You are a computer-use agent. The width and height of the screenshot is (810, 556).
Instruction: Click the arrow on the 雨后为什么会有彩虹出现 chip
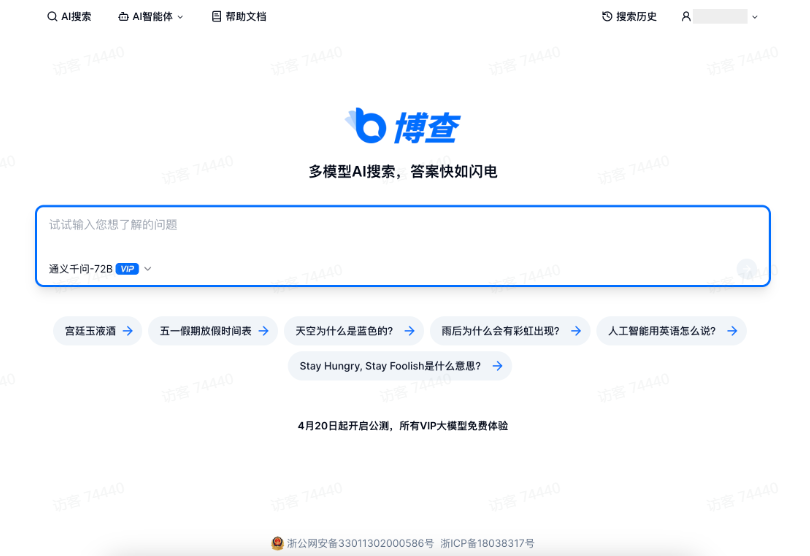(x=576, y=331)
